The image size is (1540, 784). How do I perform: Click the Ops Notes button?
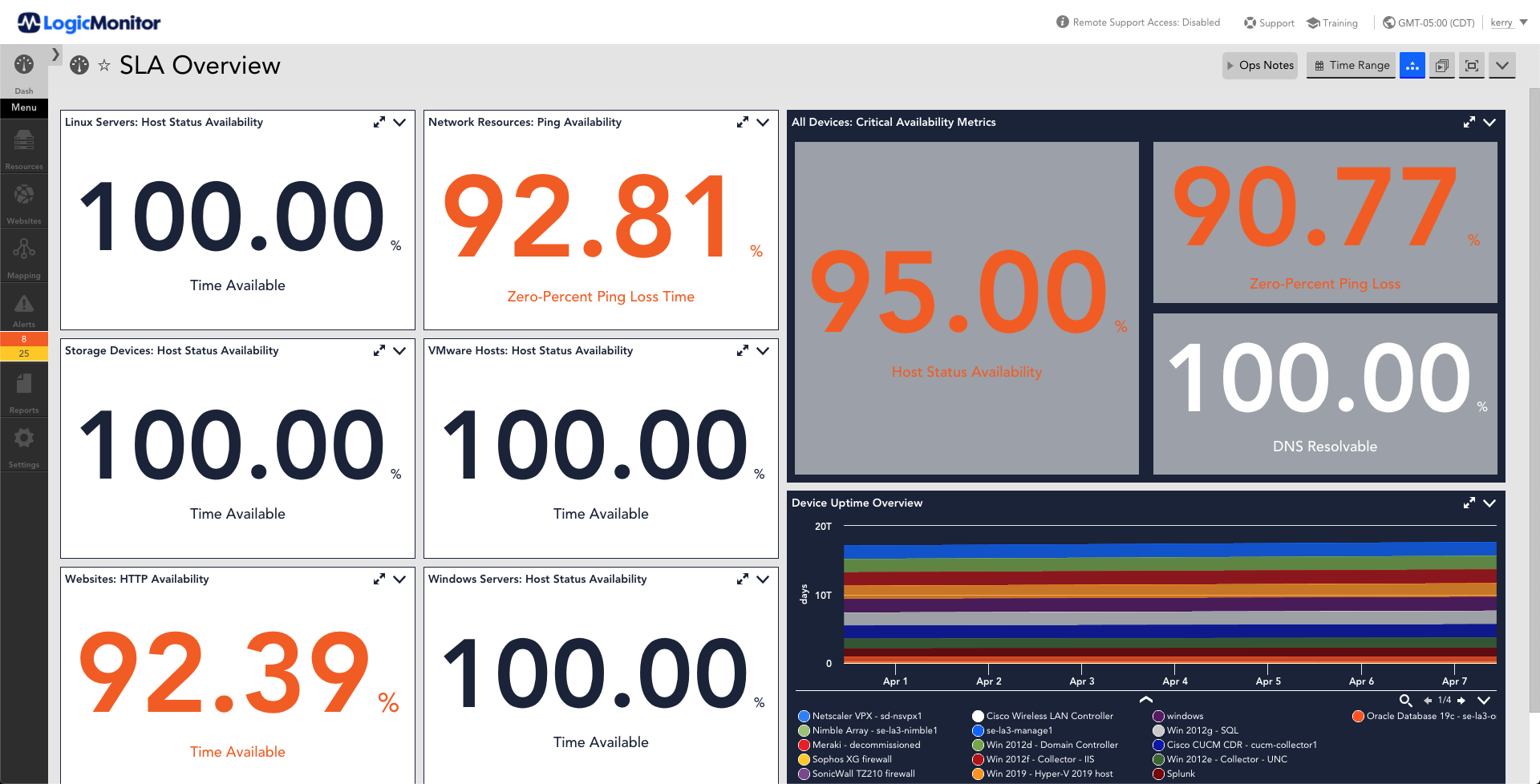(x=1259, y=65)
